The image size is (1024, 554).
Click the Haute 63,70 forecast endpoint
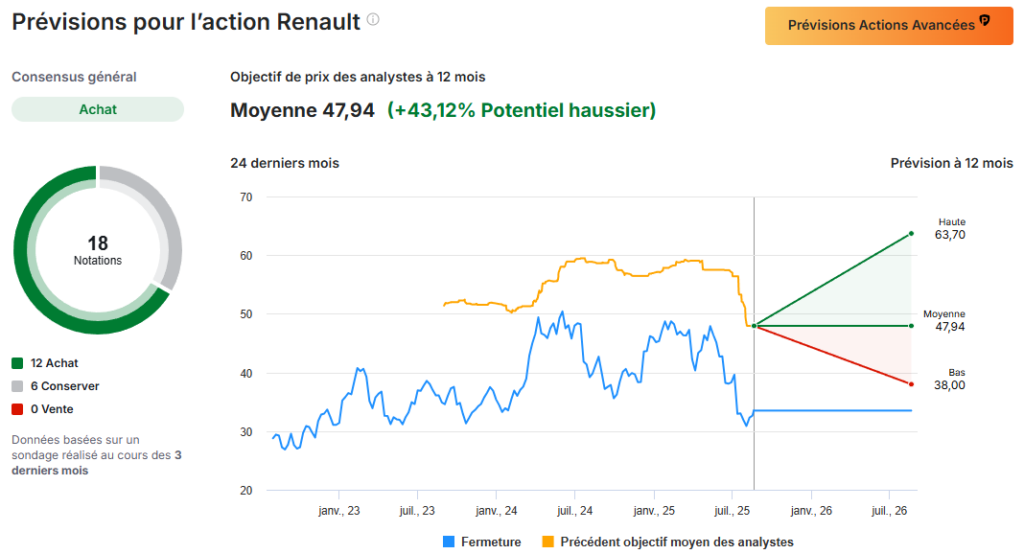[x=911, y=234]
